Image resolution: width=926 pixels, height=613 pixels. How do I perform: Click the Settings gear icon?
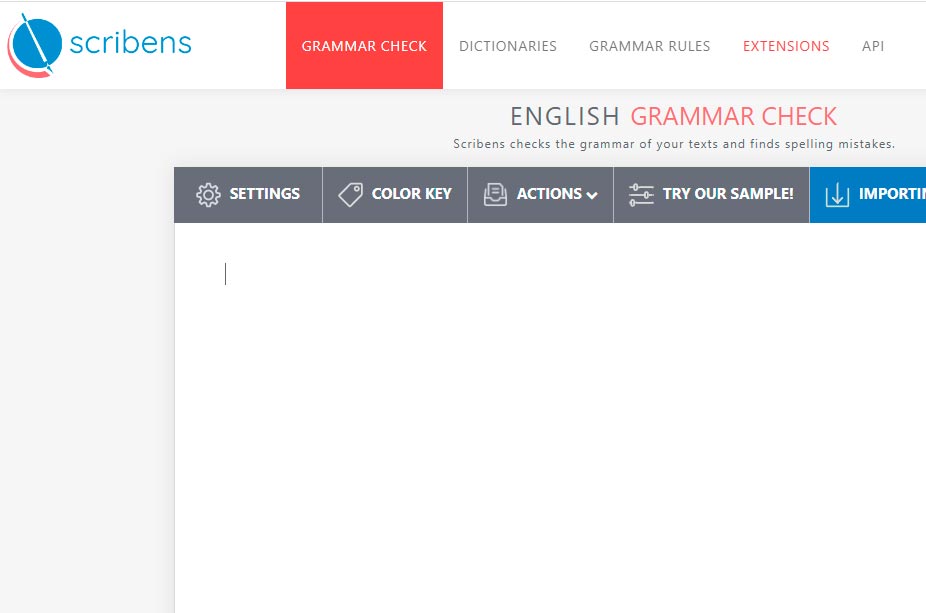(208, 194)
